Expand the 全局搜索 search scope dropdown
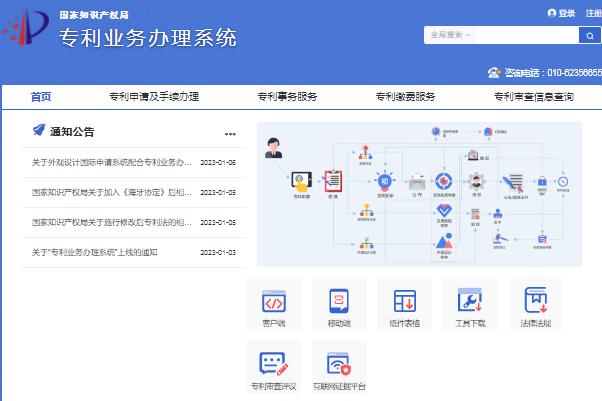 [x=451, y=35]
